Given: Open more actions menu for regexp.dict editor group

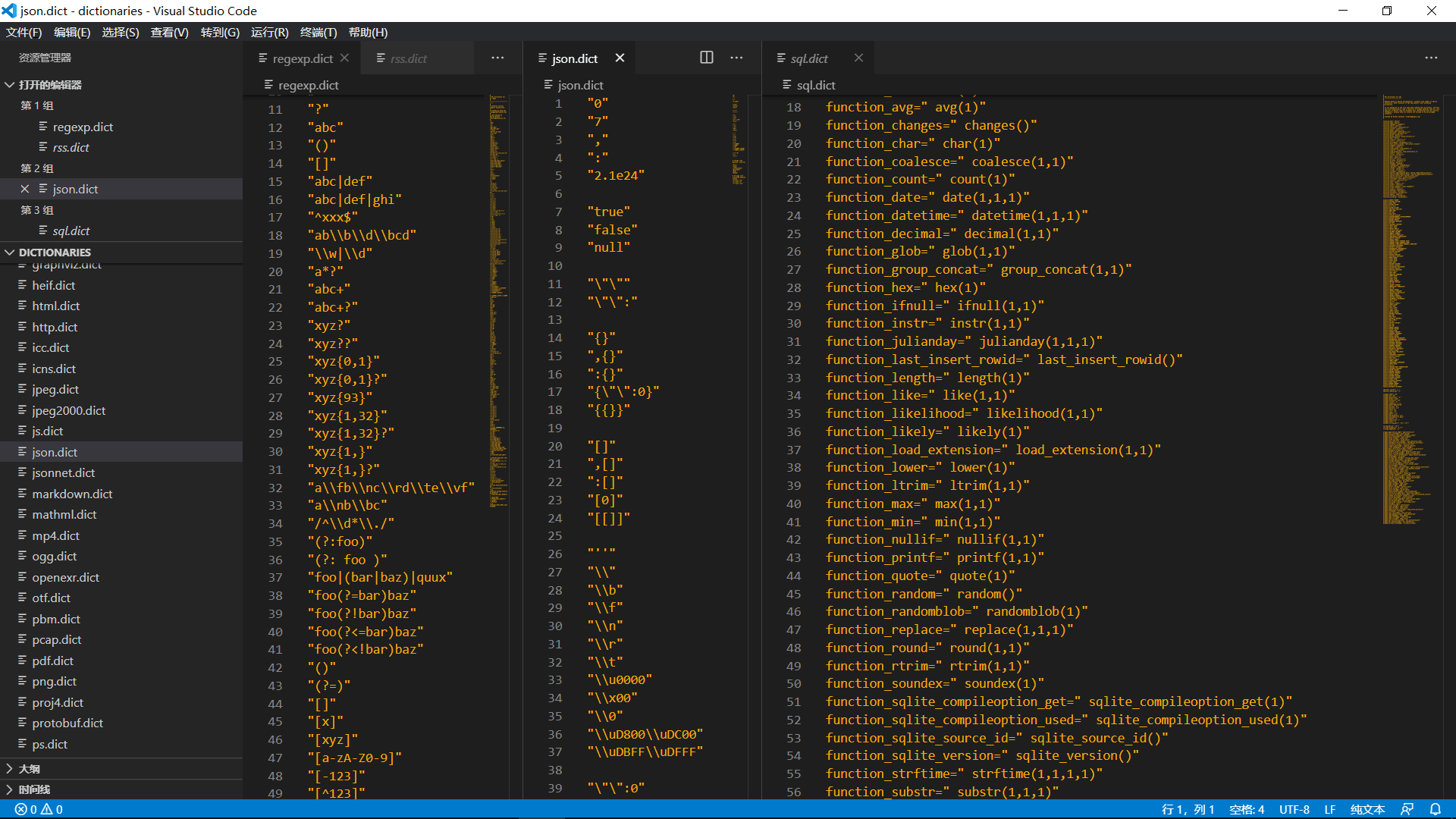Looking at the screenshot, I should coord(497,58).
